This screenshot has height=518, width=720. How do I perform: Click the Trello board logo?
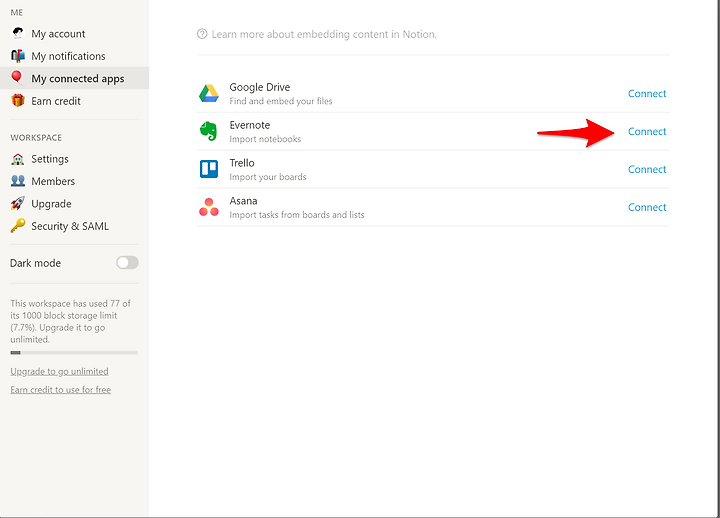coord(209,169)
